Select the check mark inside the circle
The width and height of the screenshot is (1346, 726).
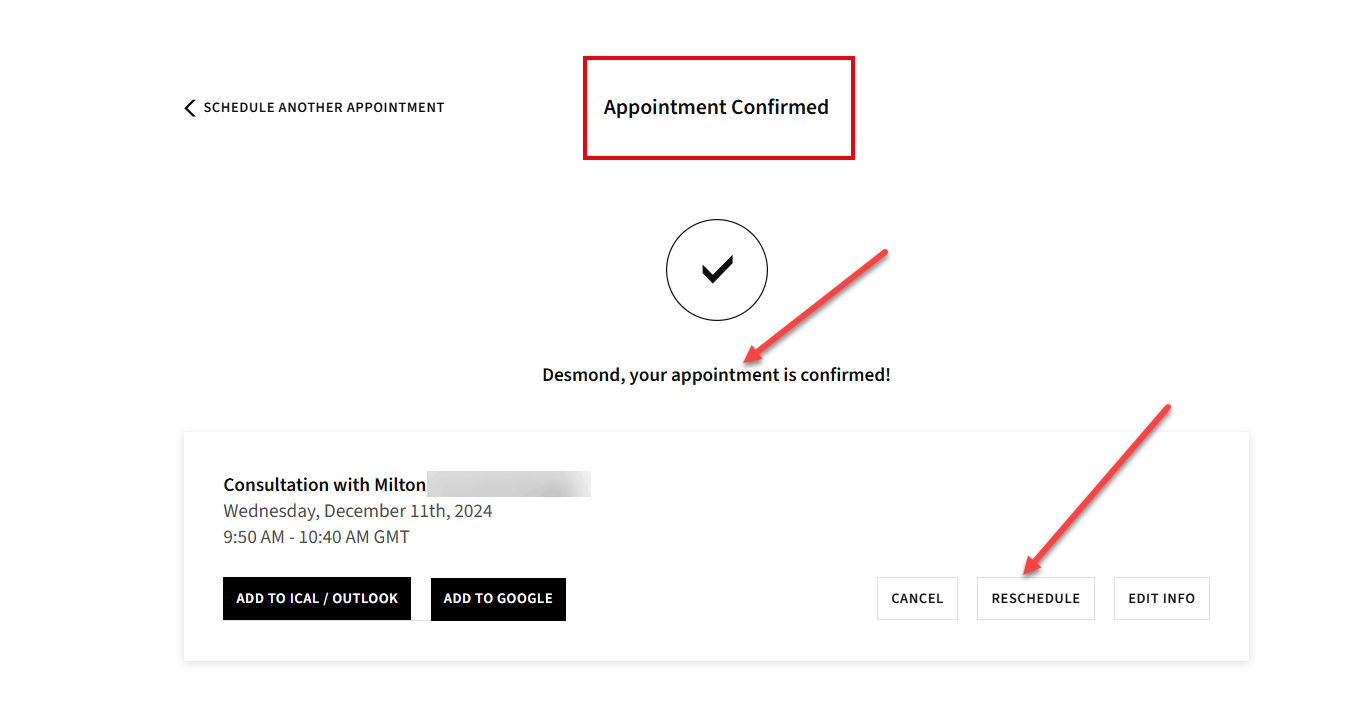[x=716, y=268]
